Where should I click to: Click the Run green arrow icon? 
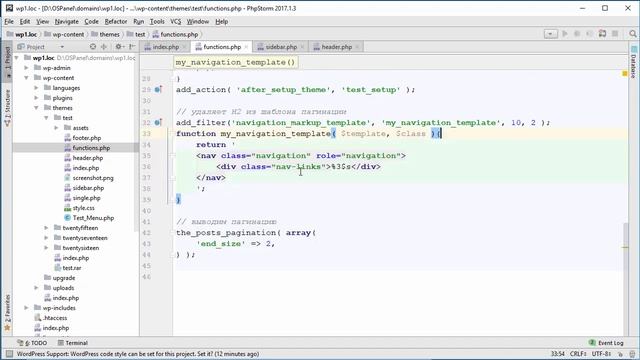tap(565, 34)
